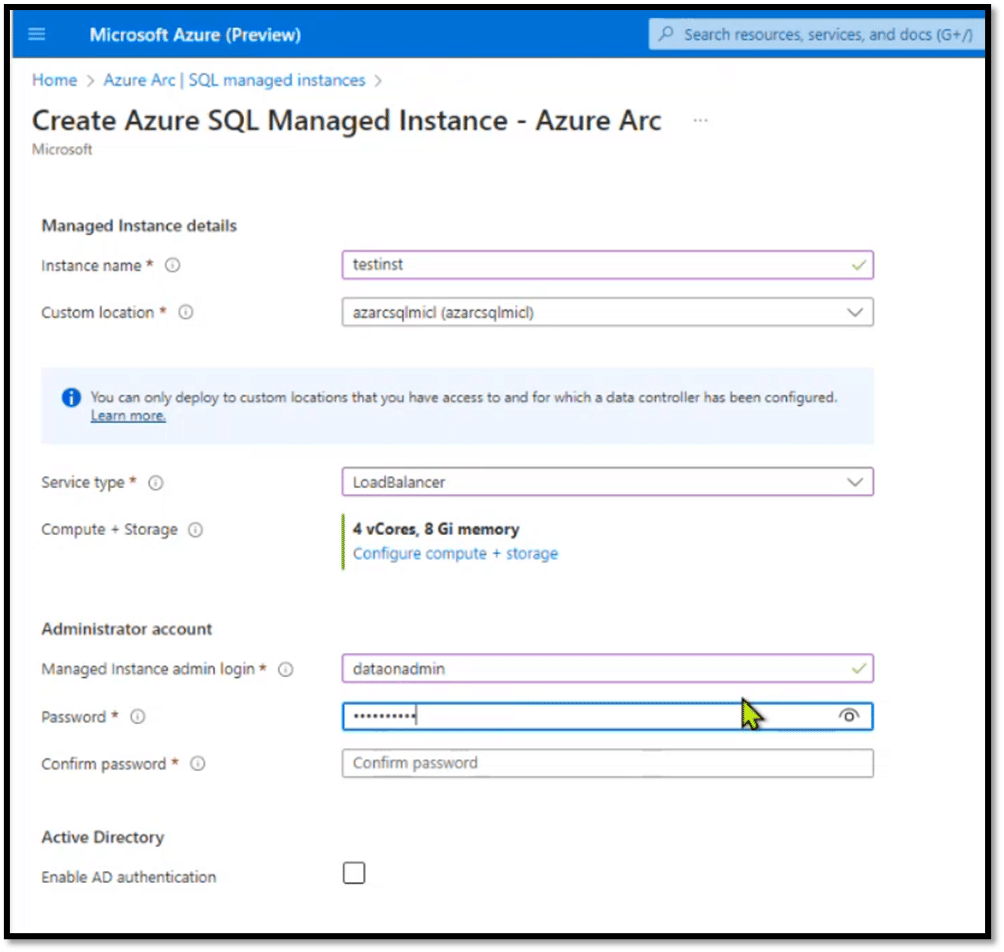Open Azure Arc | SQL managed instances breadcrumb
This screenshot has width=1004, height=952.
click(234, 80)
